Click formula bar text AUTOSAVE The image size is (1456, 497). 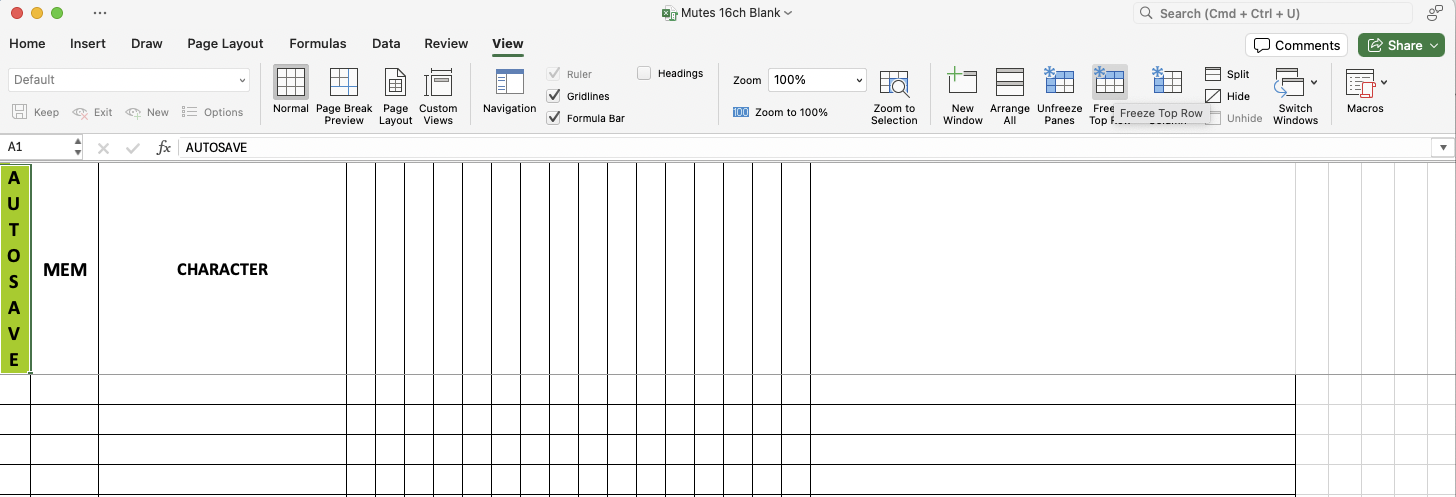(x=216, y=147)
